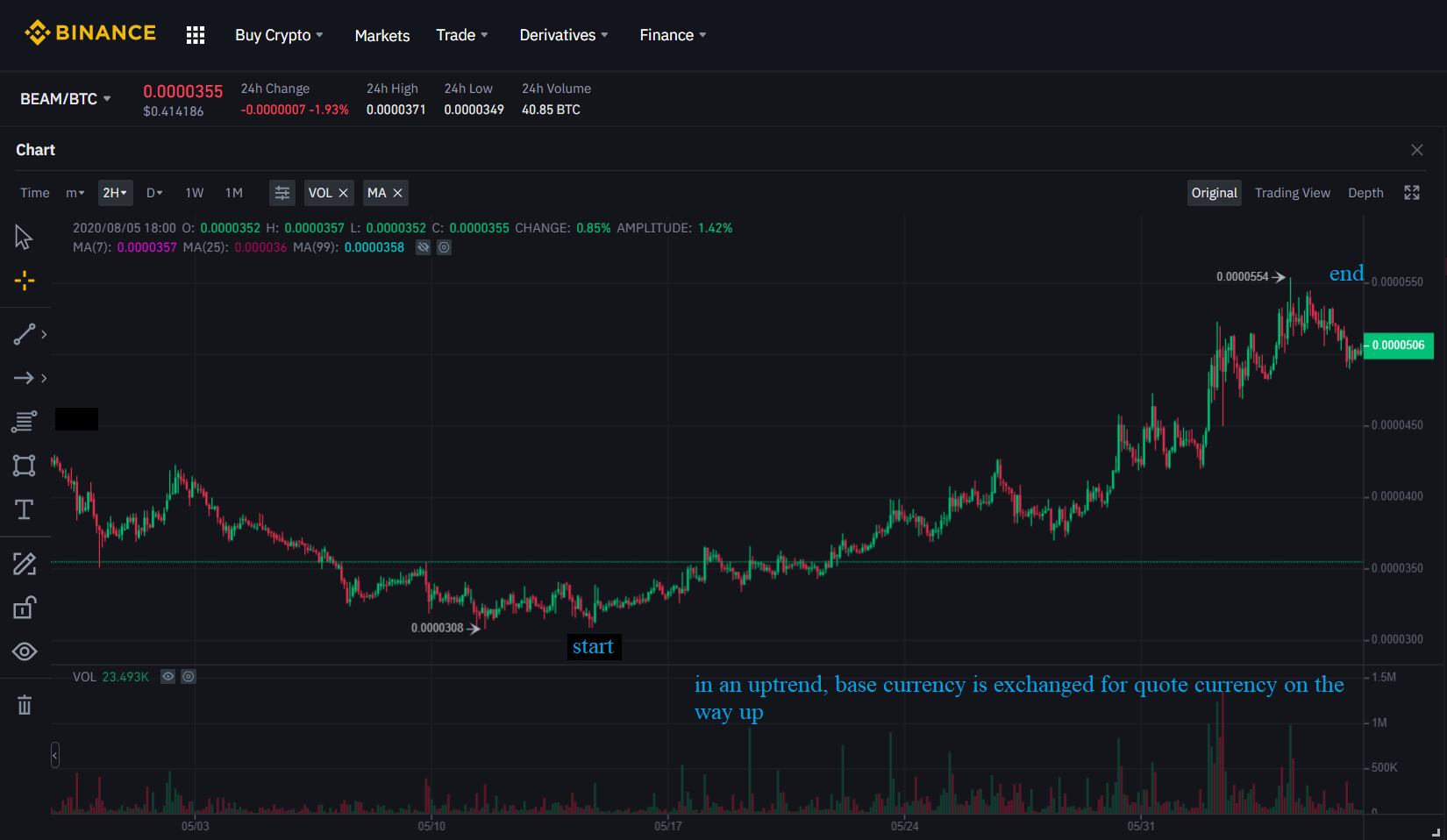
Task: Open the minutes interval dropdown
Action: [75, 193]
